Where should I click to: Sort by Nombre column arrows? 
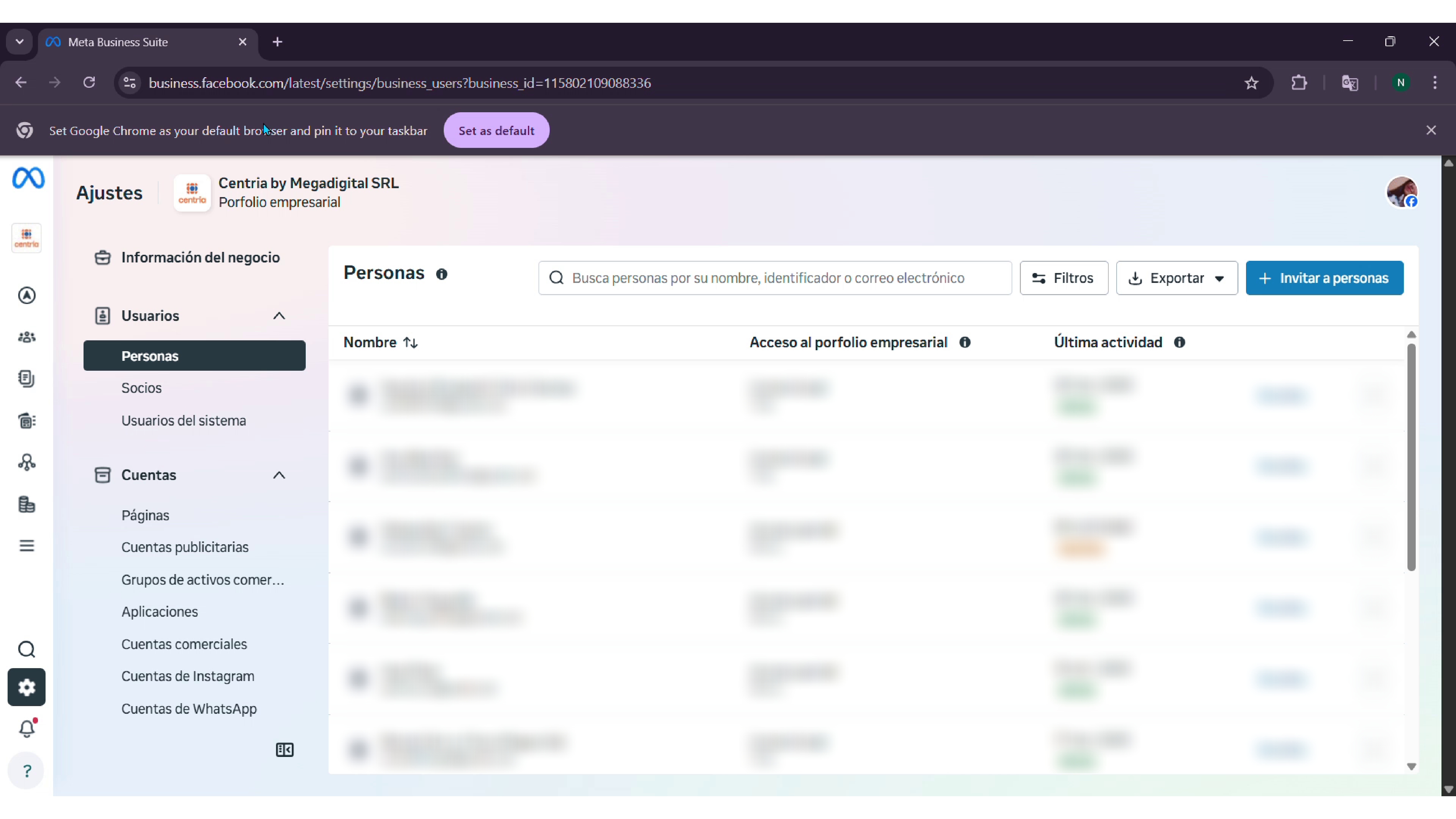(410, 343)
